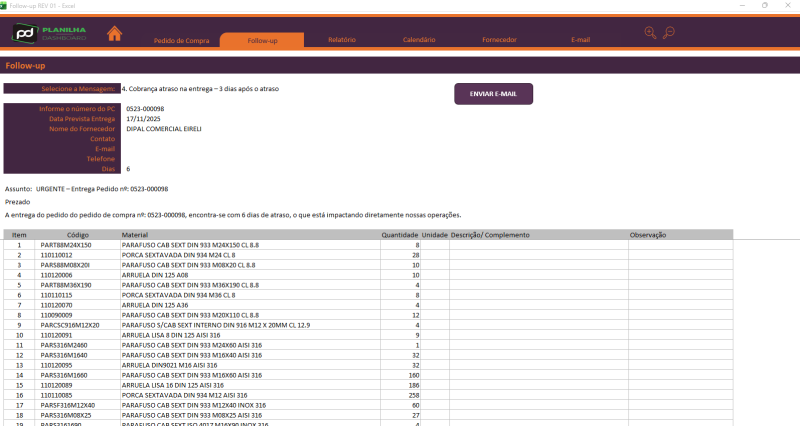Open the Fornecedor tab

500,40
